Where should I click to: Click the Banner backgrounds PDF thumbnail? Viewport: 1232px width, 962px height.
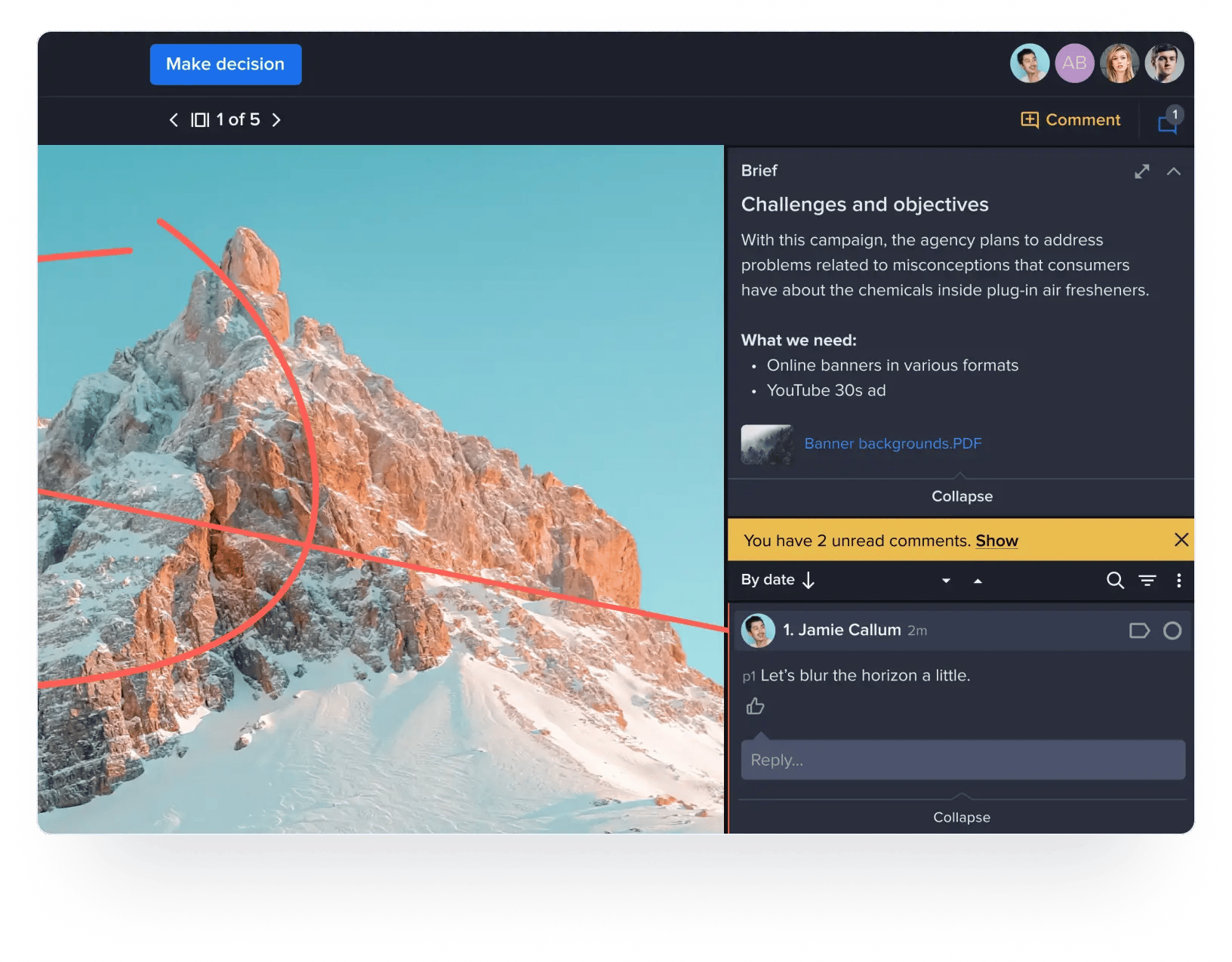(767, 444)
